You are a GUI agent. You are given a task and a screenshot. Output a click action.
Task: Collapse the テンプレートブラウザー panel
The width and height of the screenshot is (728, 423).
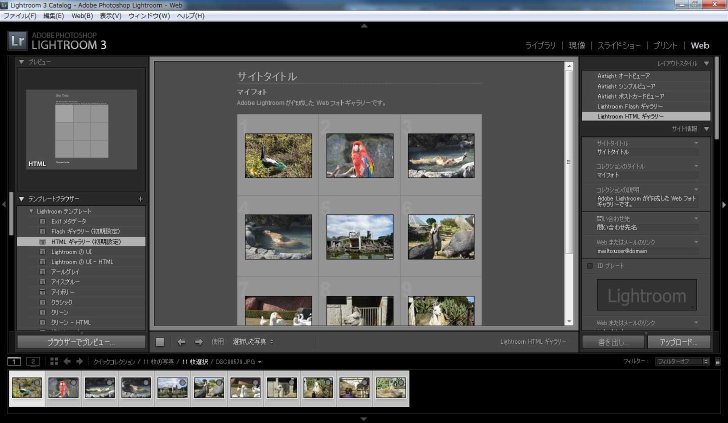(21, 199)
